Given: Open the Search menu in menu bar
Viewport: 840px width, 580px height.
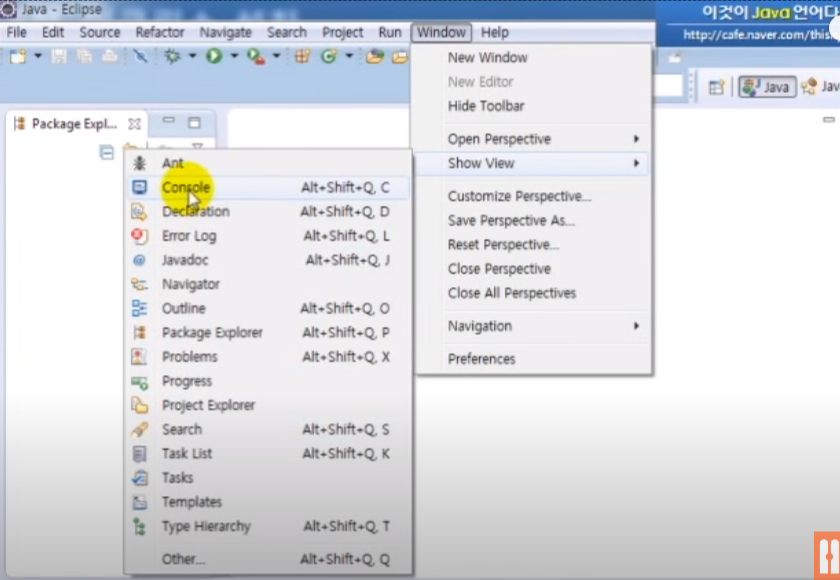Looking at the screenshot, I should (x=287, y=32).
